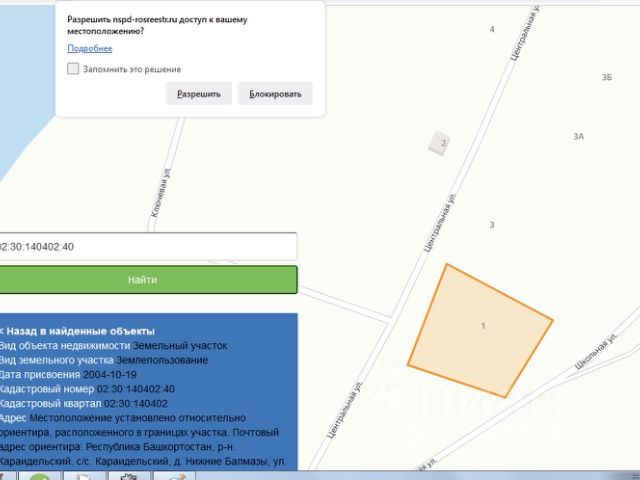
Task: Click house number 4 on the map
Action: coord(492,29)
